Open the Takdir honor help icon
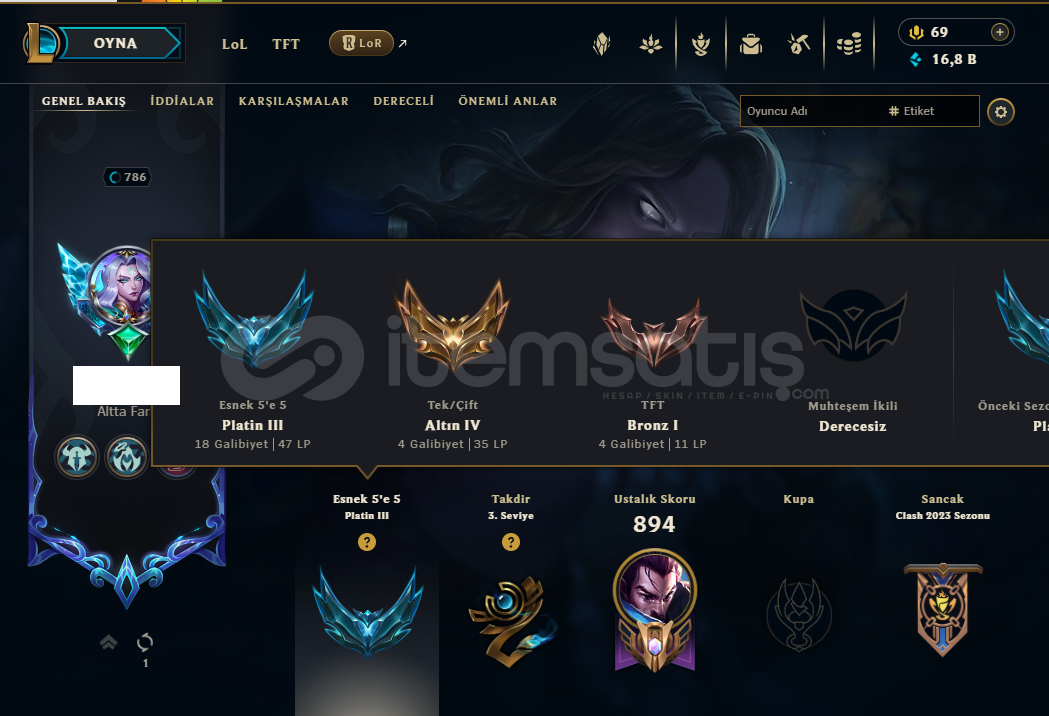 510,542
